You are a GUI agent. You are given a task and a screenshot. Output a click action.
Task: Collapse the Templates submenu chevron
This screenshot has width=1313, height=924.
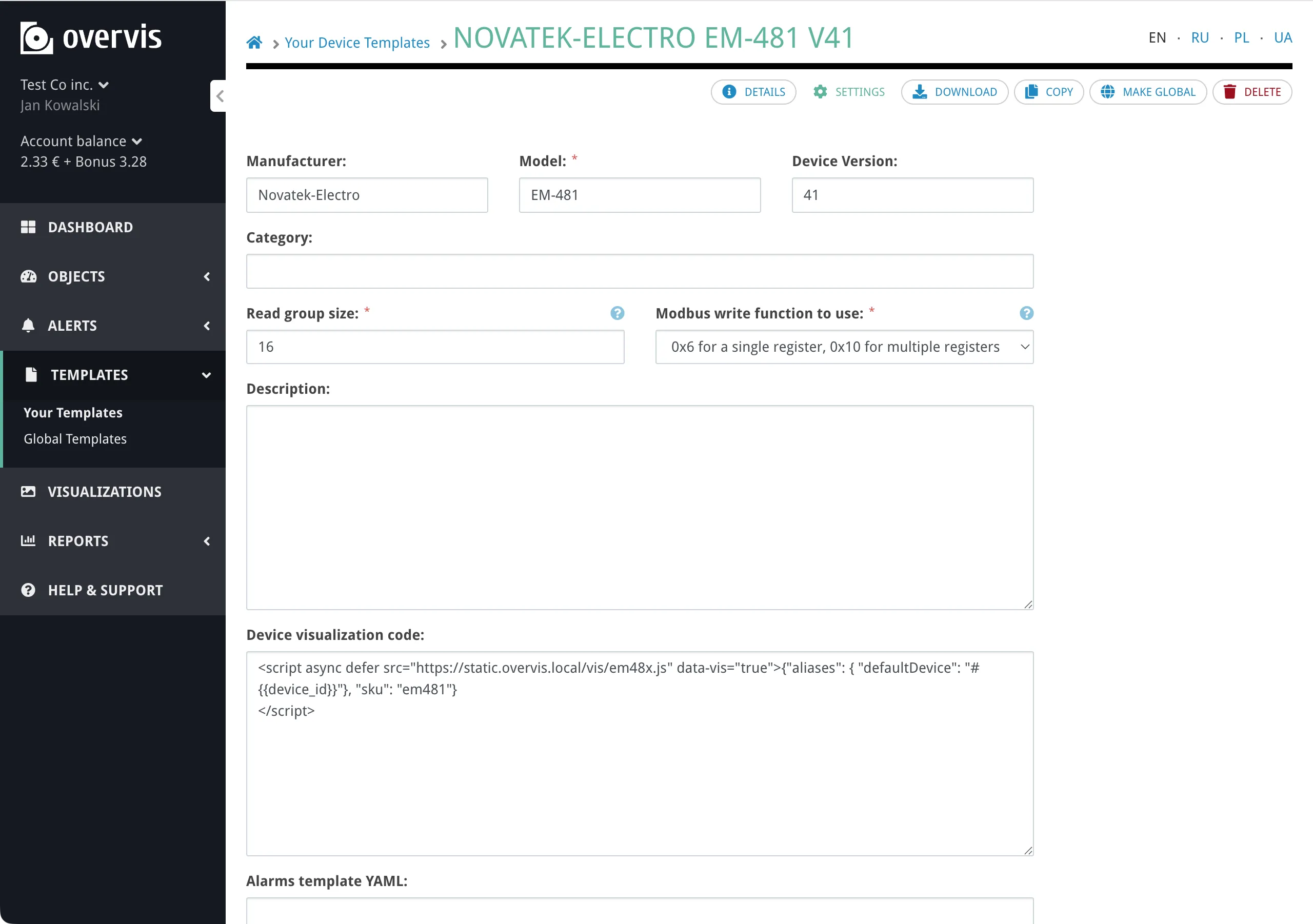coord(207,375)
